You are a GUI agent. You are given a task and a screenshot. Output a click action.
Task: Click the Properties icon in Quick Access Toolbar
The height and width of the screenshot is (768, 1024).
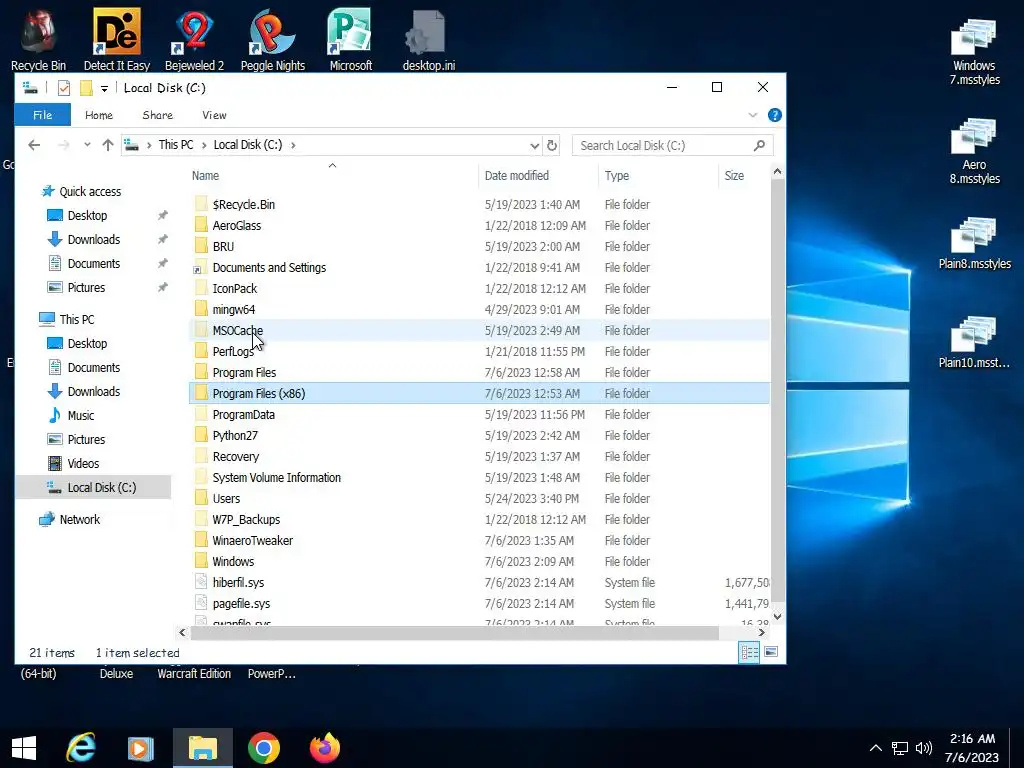tap(63, 88)
